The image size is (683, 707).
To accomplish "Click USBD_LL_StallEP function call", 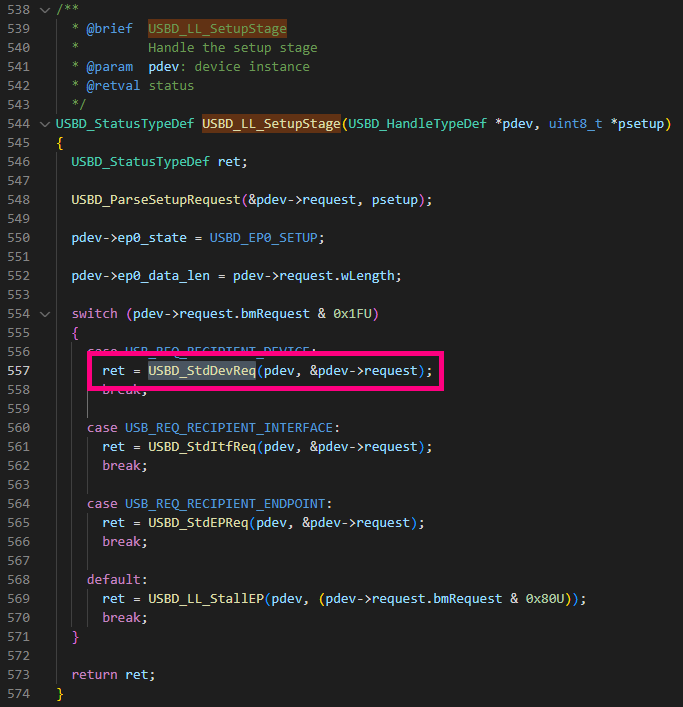I will click(x=206, y=599).
